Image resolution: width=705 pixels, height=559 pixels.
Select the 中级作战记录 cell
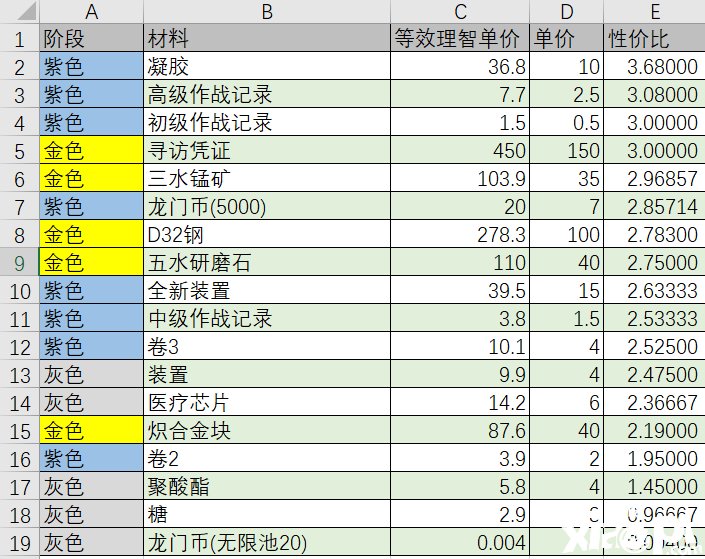[x=267, y=318]
